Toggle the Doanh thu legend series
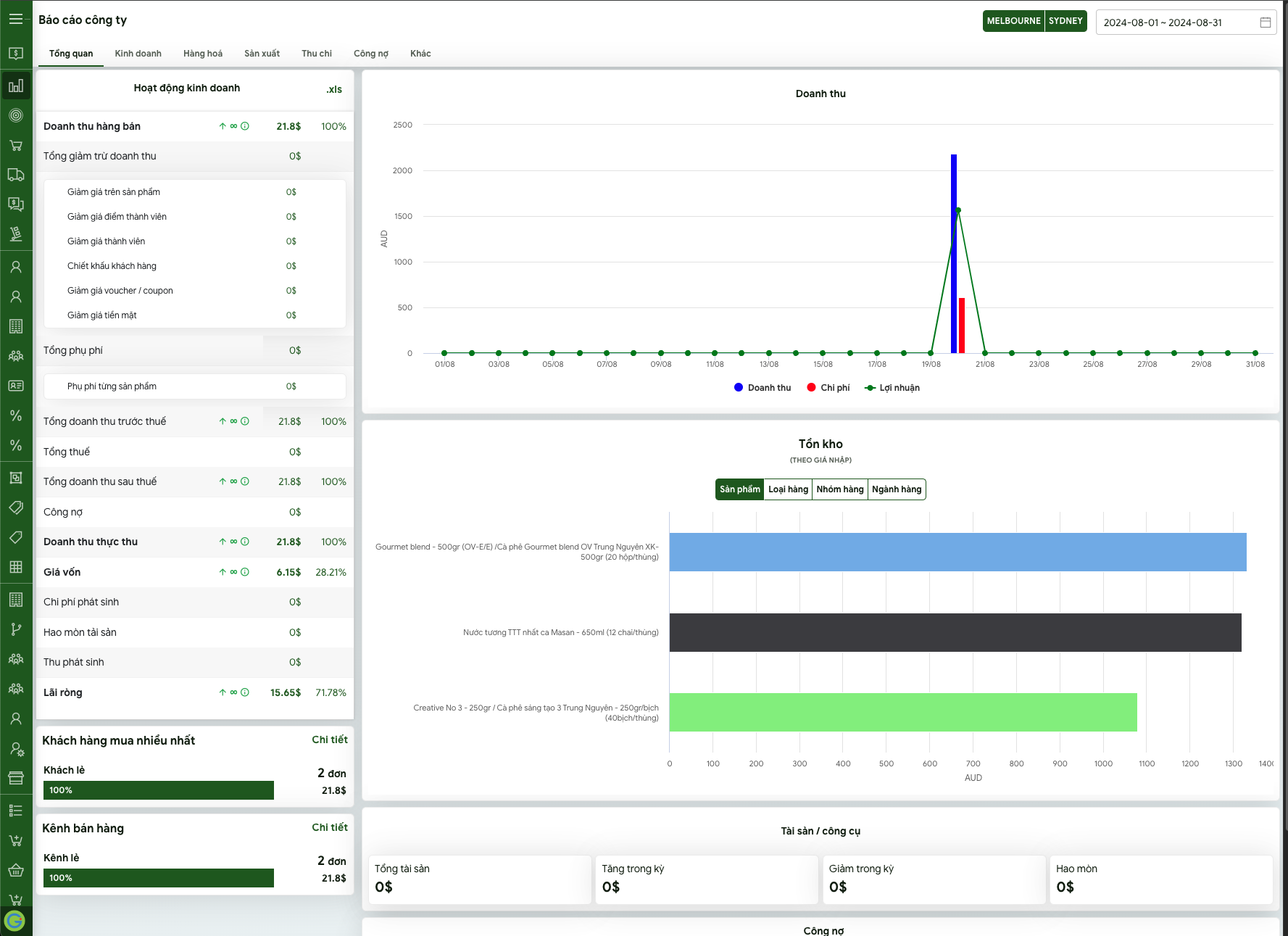This screenshot has width=1288, height=936. coord(763,388)
